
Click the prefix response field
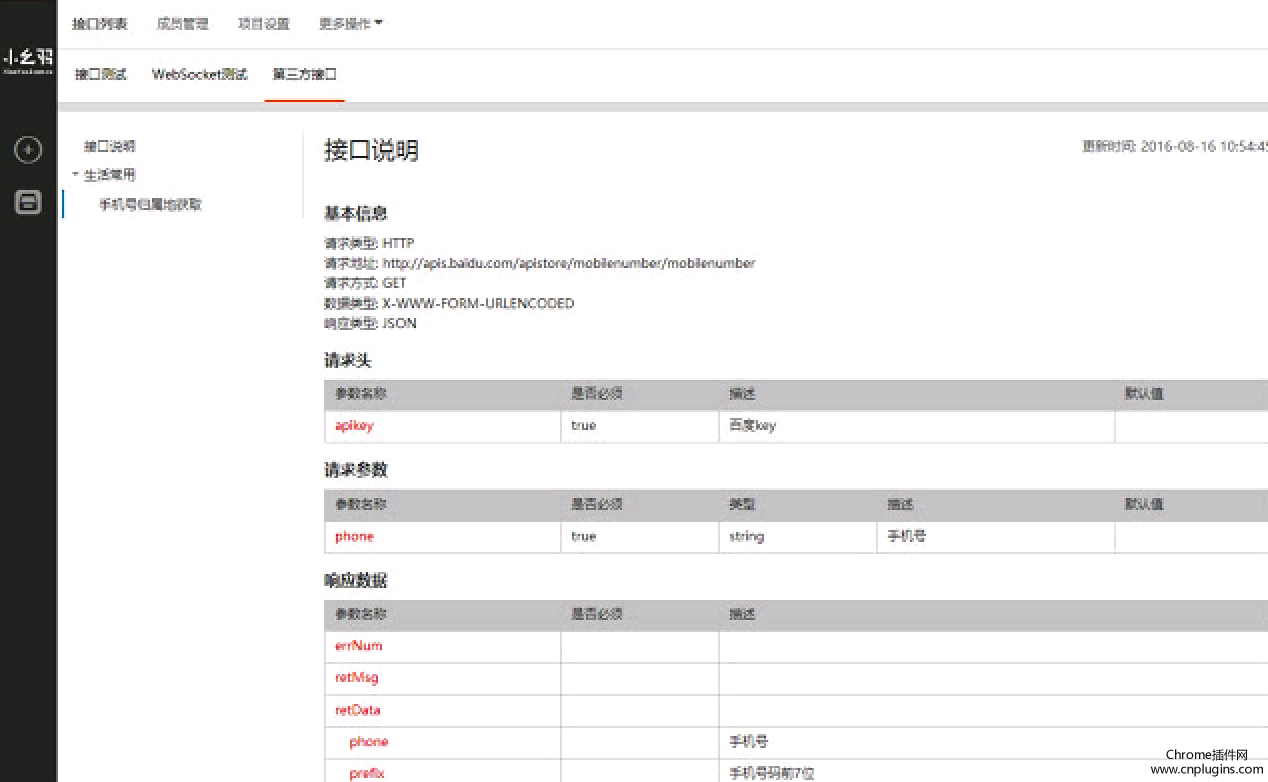click(x=366, y=773)
